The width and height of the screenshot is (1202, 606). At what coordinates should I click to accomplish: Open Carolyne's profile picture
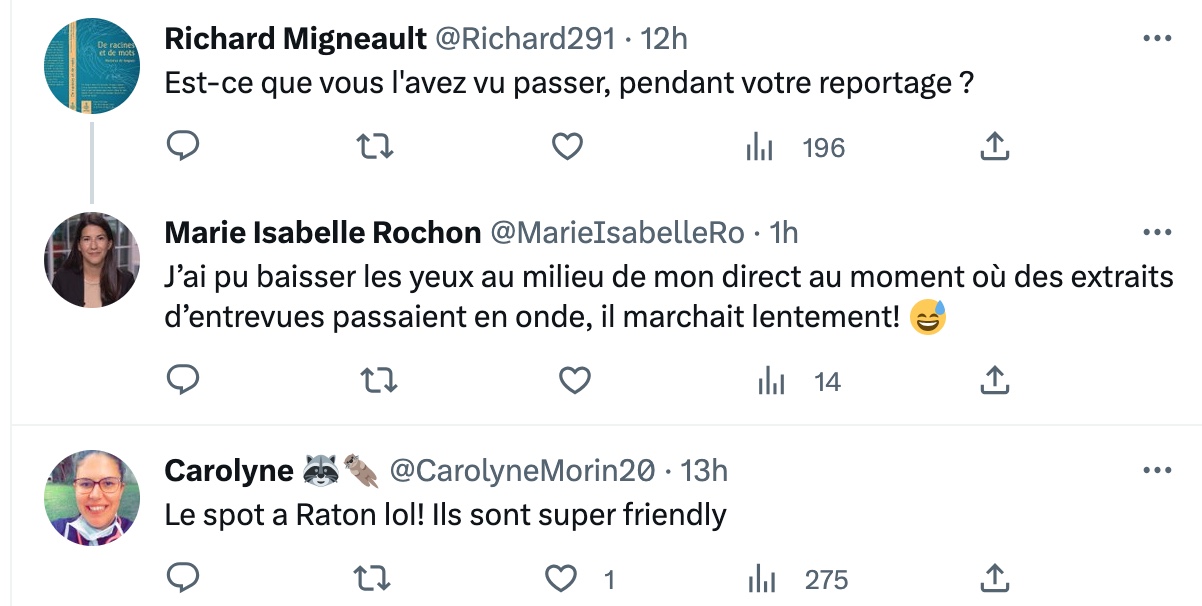coord(92,498)
